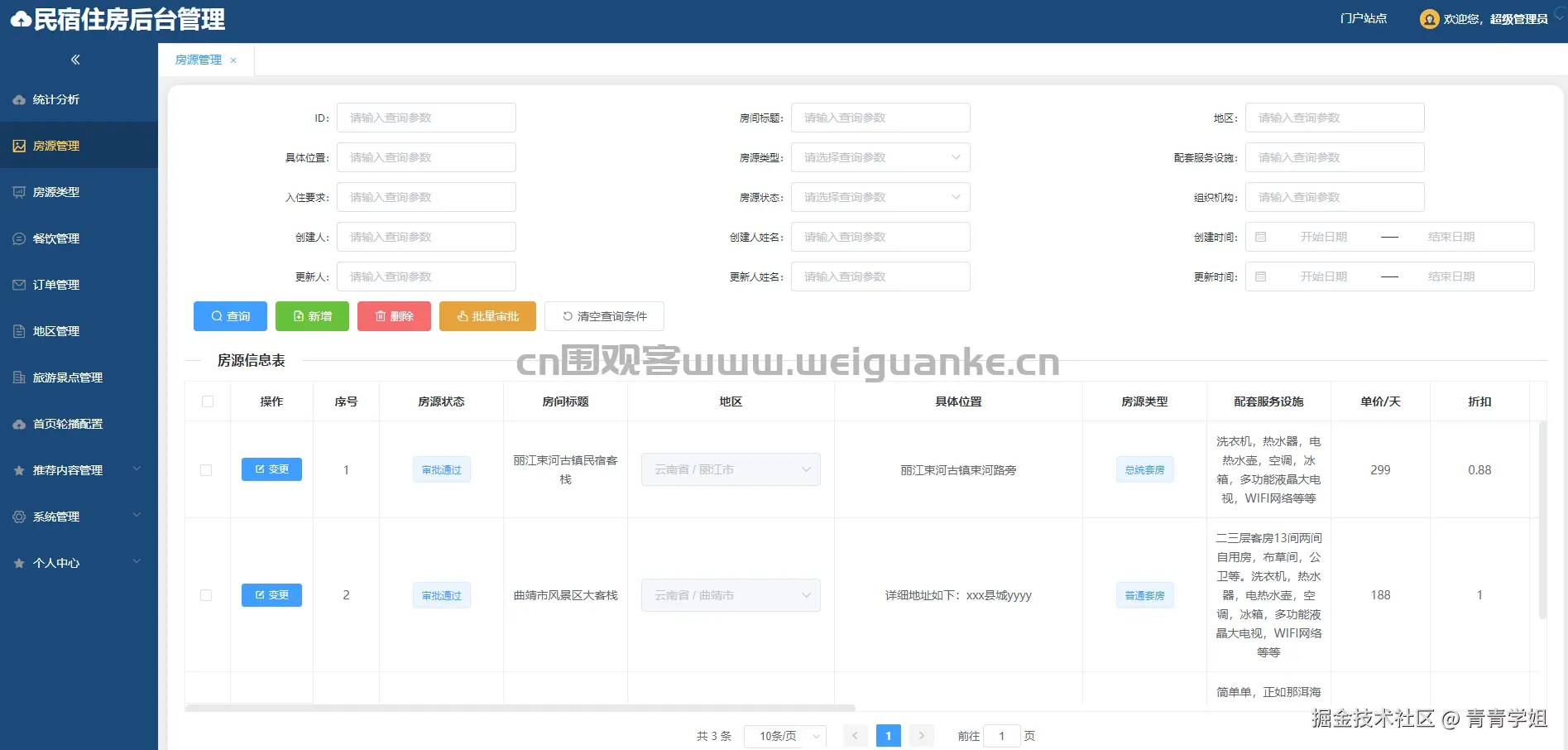Open the 10条/页 page size dropdown
The width and height of the screenshot is (1568, 750).
(784, 735)
